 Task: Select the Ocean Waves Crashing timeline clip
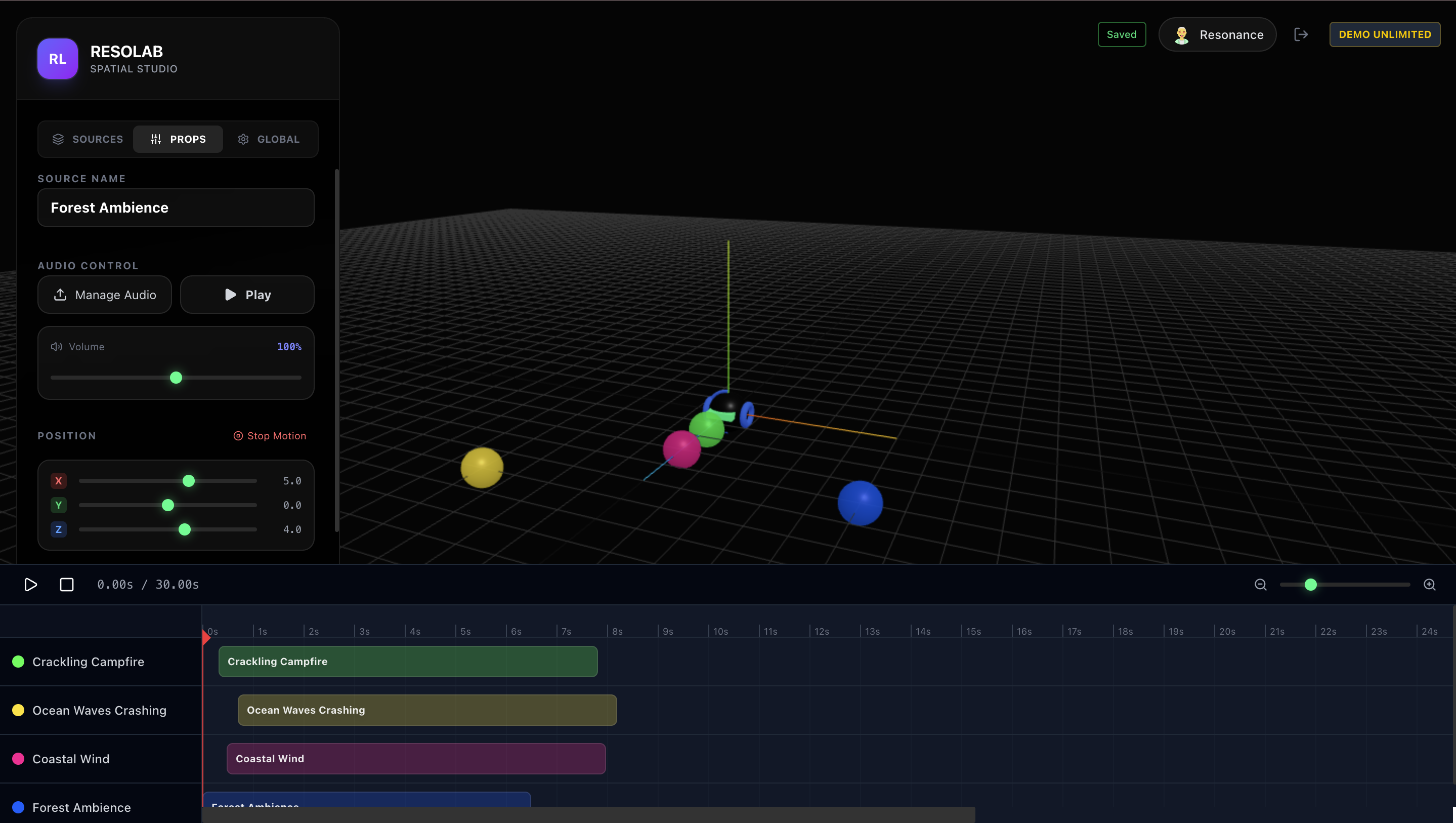(x=427, y=710)
